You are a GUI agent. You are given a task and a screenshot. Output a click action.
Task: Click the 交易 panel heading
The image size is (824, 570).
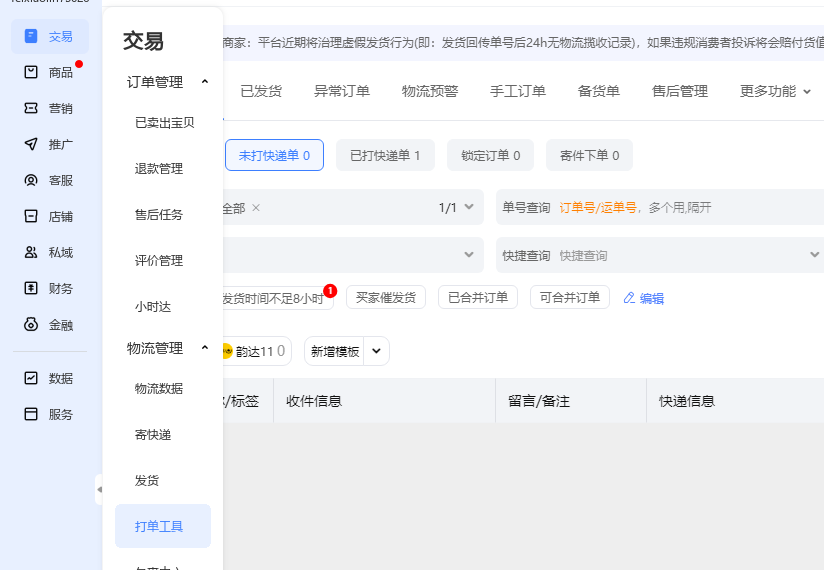[x=143, y=41]
